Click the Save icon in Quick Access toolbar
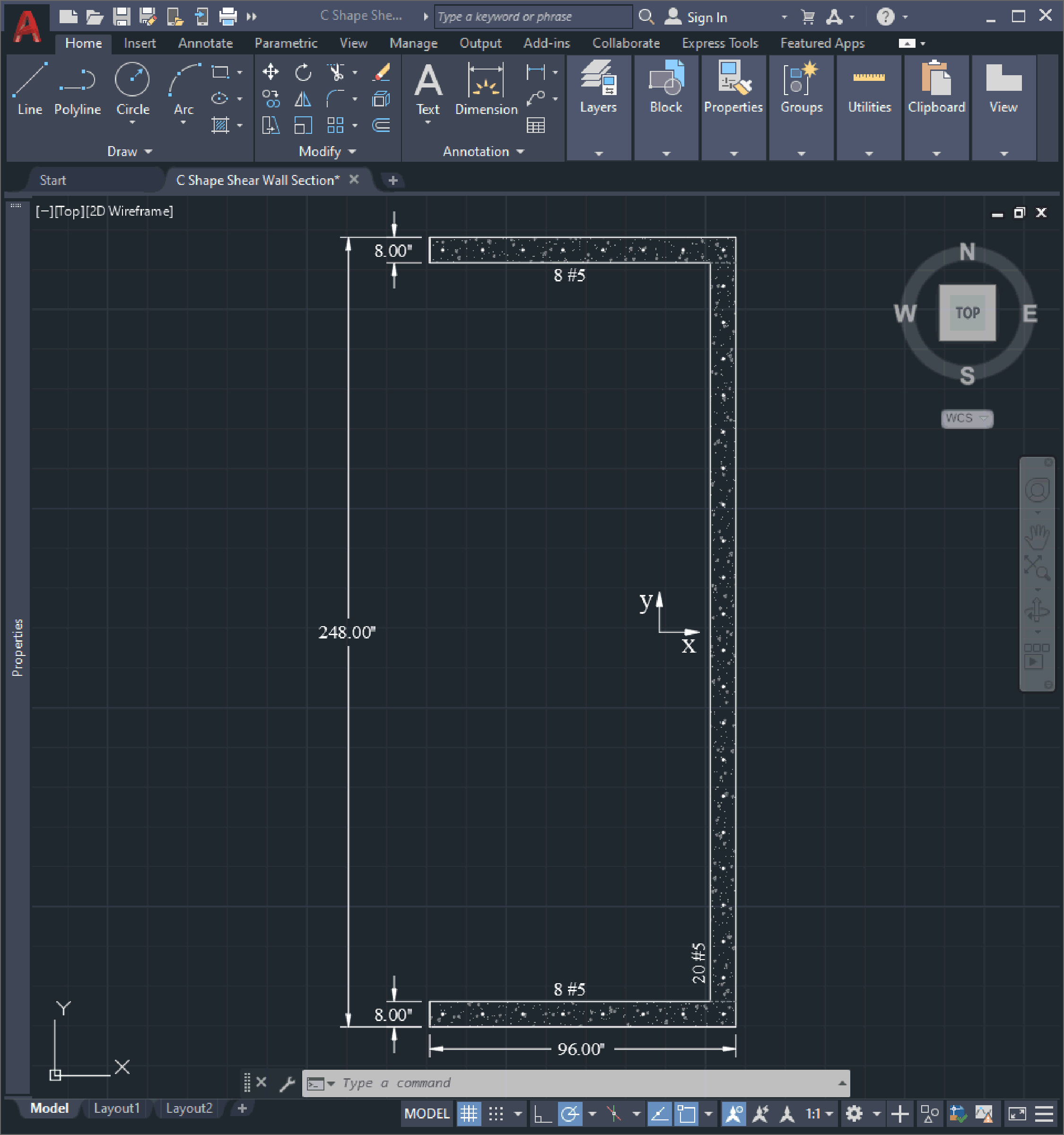1064x1135 pixels. point(121,17)
